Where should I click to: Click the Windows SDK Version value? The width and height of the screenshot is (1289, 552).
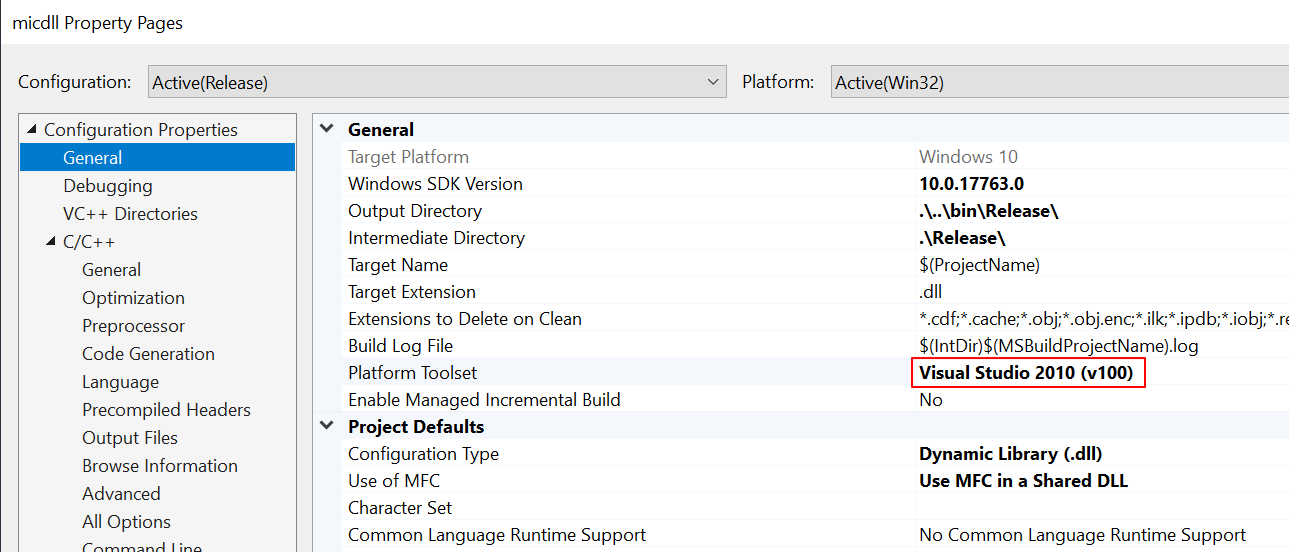point(971,184)
